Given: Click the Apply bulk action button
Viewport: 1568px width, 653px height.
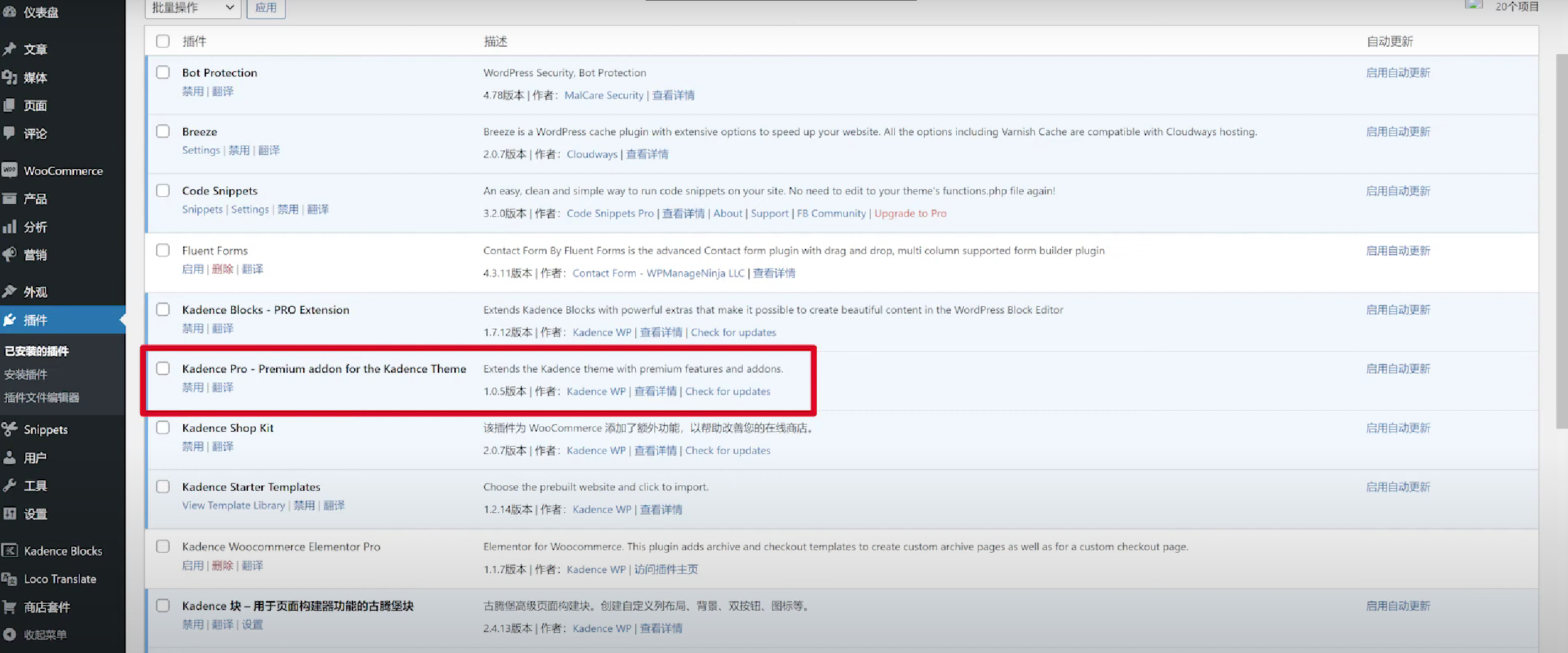Looking at the screenshot, I should point(266,8).
